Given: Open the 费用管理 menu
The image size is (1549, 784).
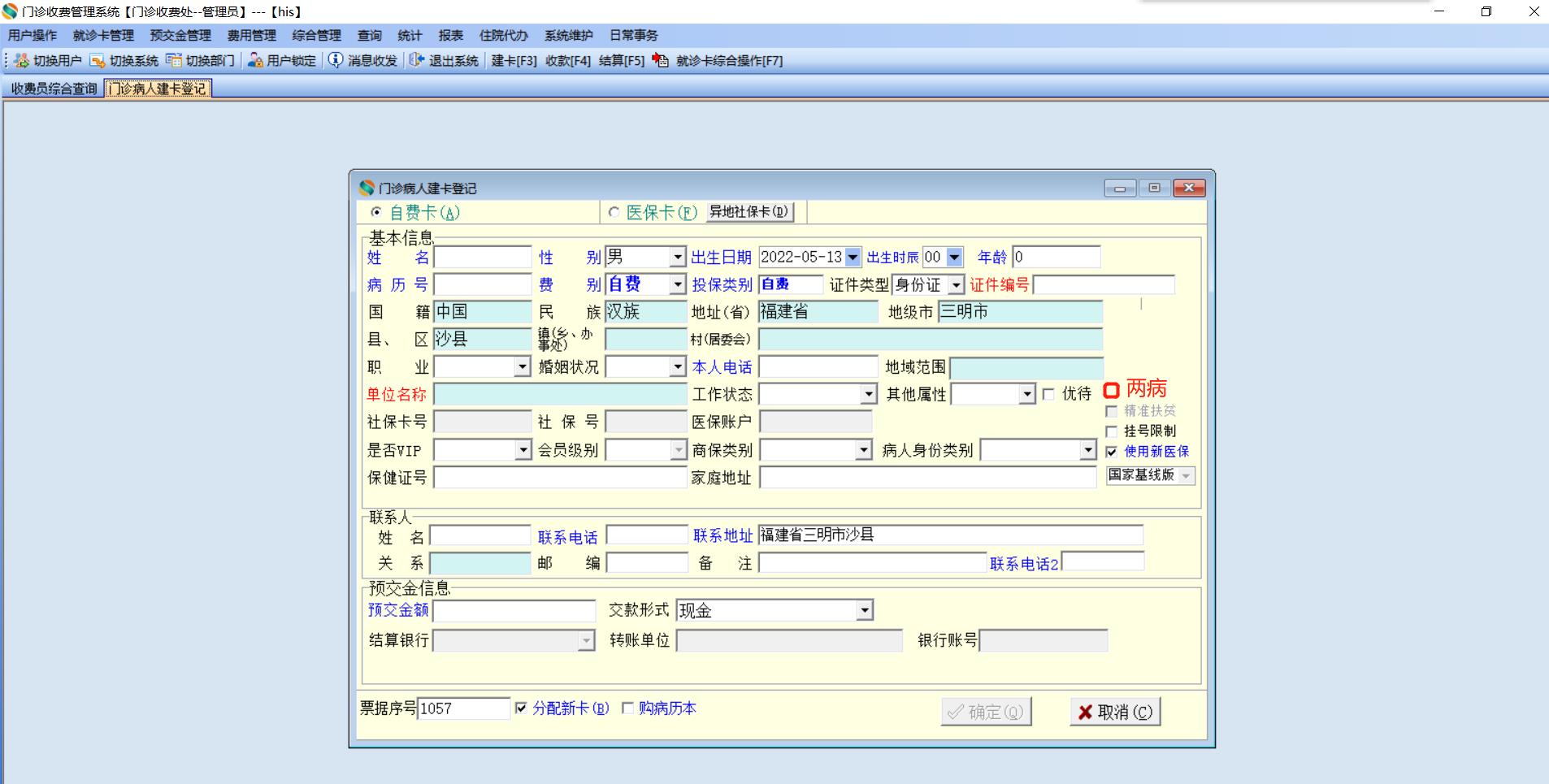Looking at the screenshot, I should [x=252, y=36].
